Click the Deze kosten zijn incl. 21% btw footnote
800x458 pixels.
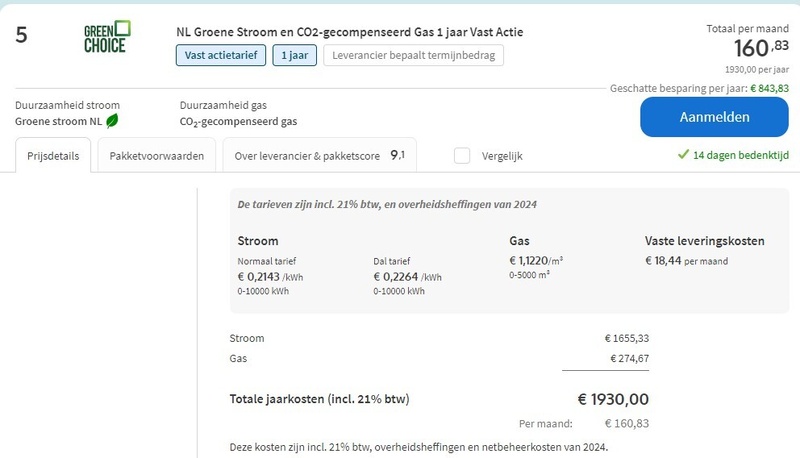click(418, 447)
